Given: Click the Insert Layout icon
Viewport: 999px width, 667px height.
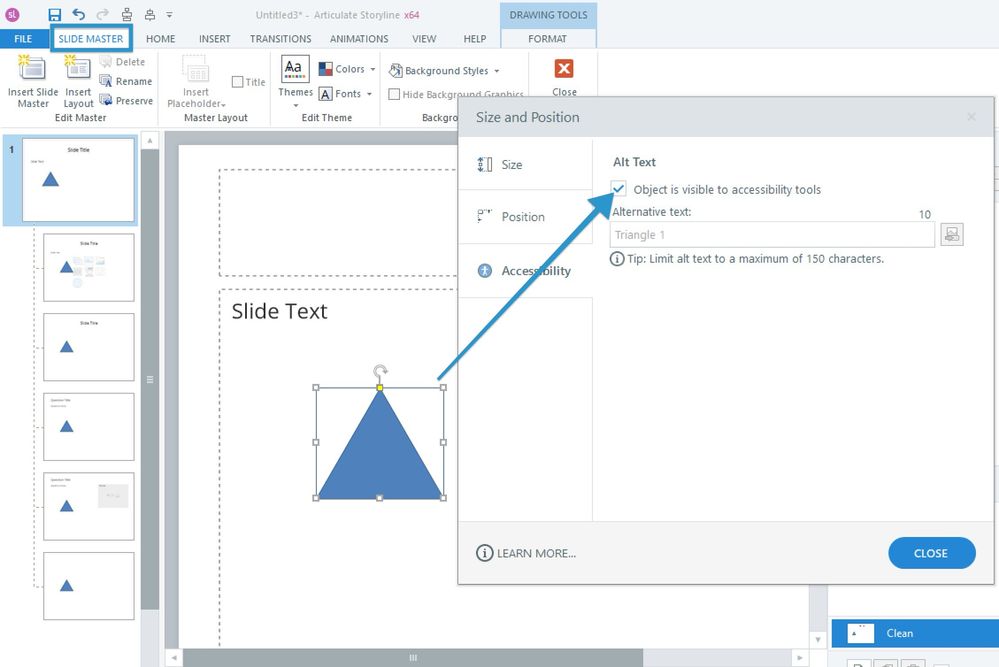Looking at the screenshot, I should (78, 68).
